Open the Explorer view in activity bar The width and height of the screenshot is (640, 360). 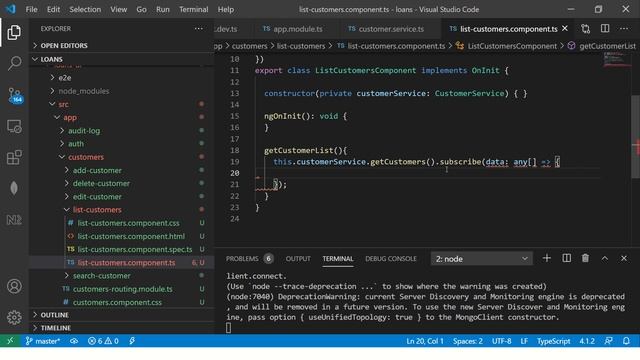click(14, 33)
